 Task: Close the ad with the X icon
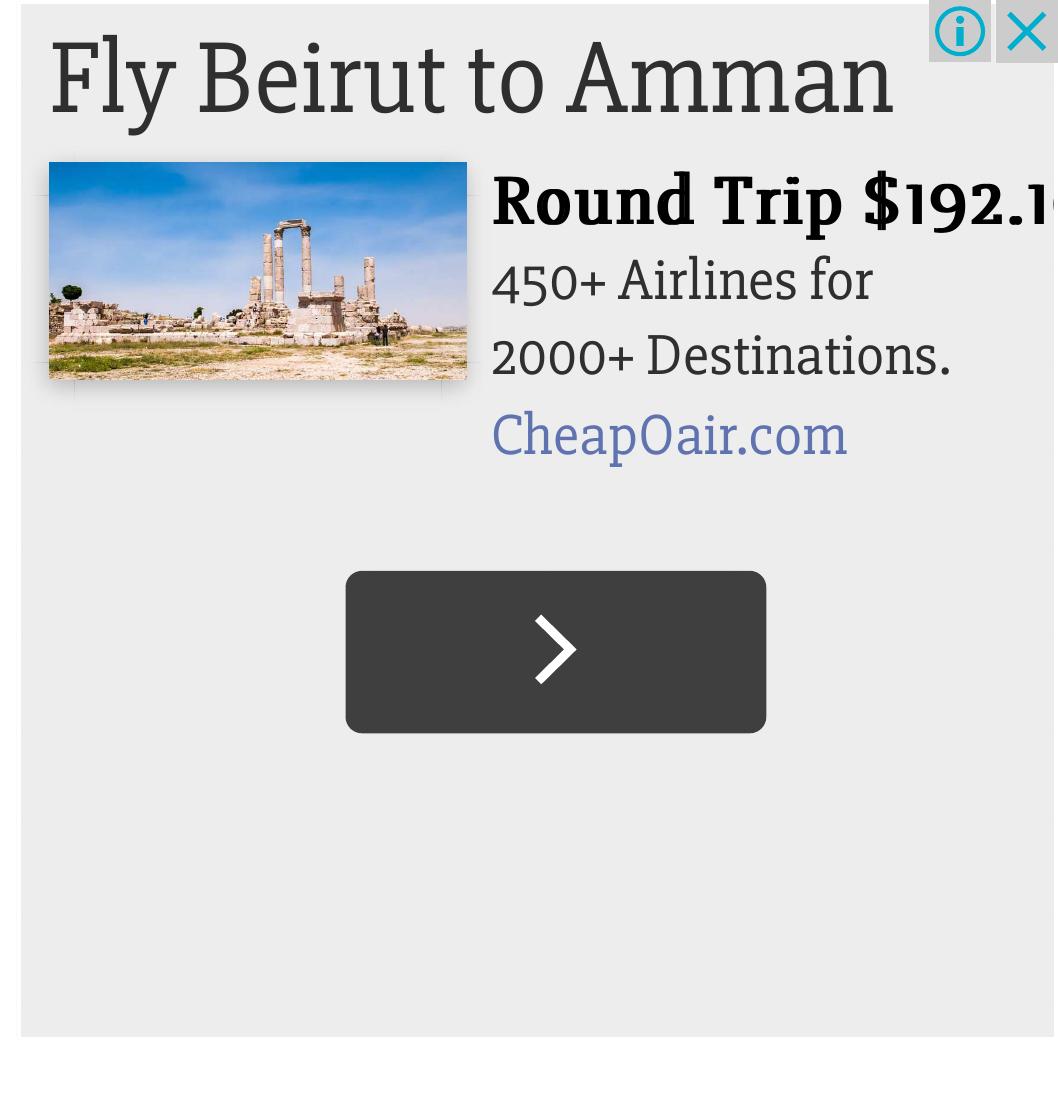[1027, 32]
